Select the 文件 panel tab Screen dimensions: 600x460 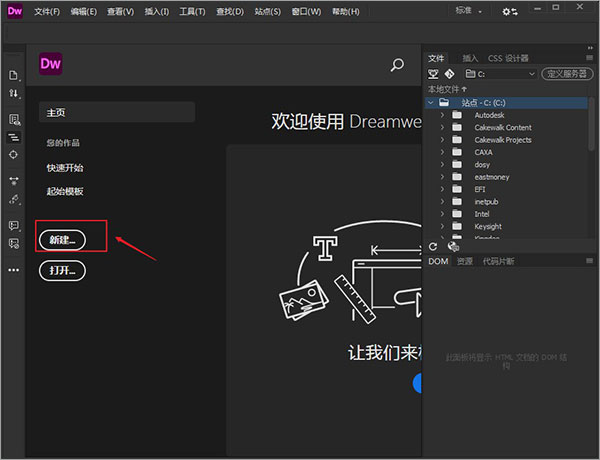[x=436, y=58]
